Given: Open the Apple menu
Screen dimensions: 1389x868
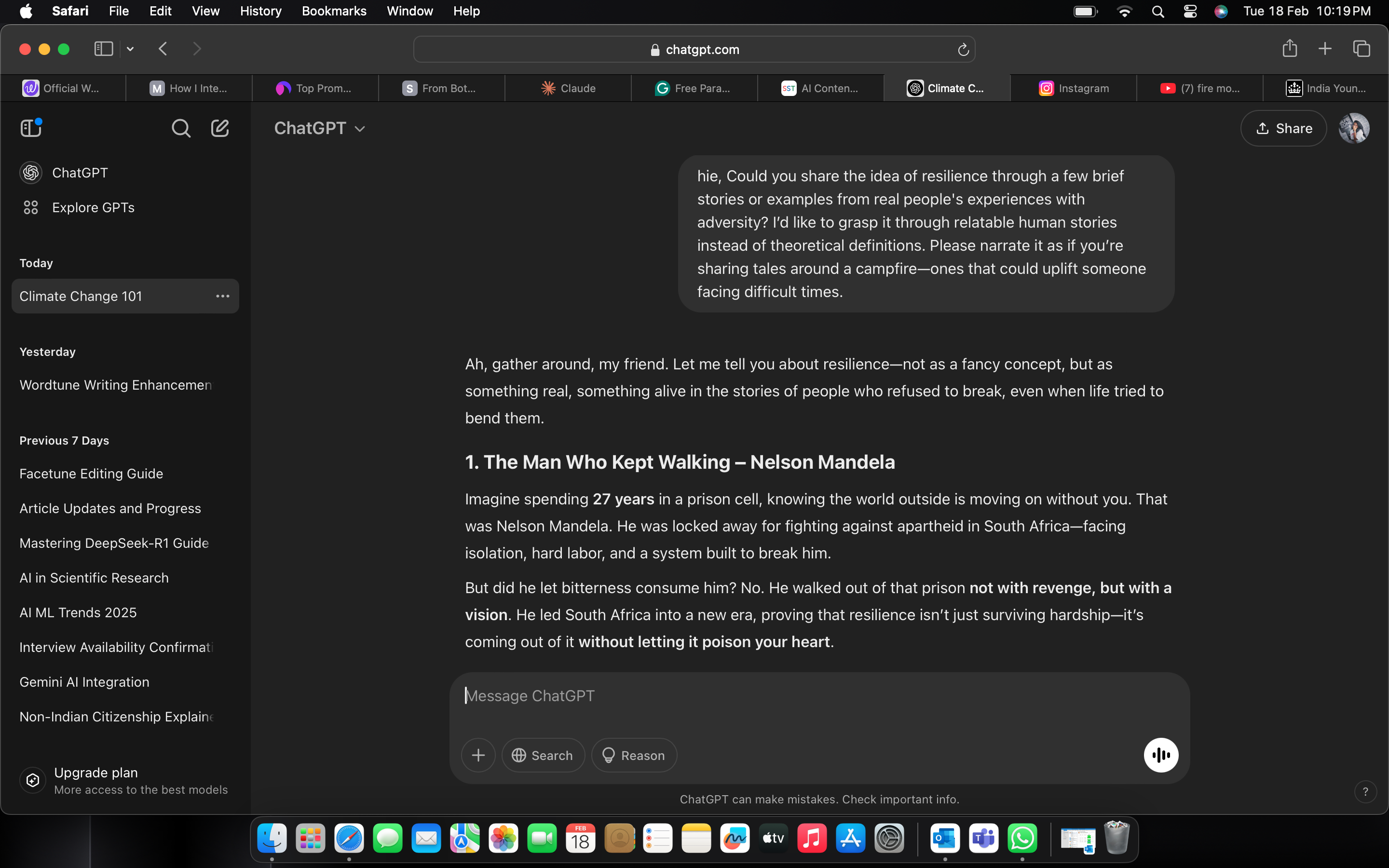Looking at the screenshot, I should tap(26, 12).
